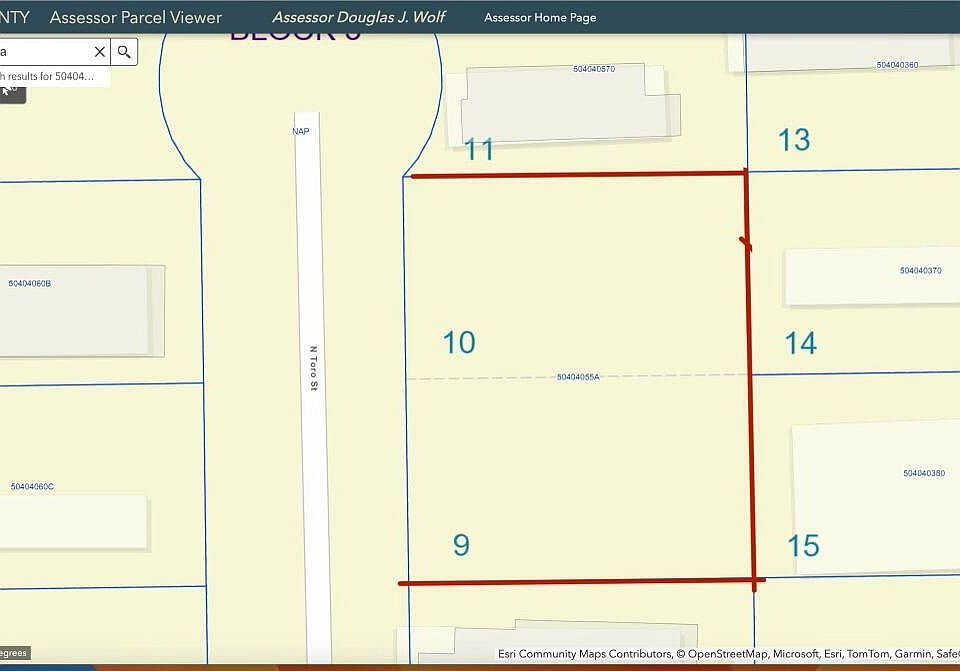Click the cursor select tool icon
This screenshot has height=671, width=960.
[11, 92]
